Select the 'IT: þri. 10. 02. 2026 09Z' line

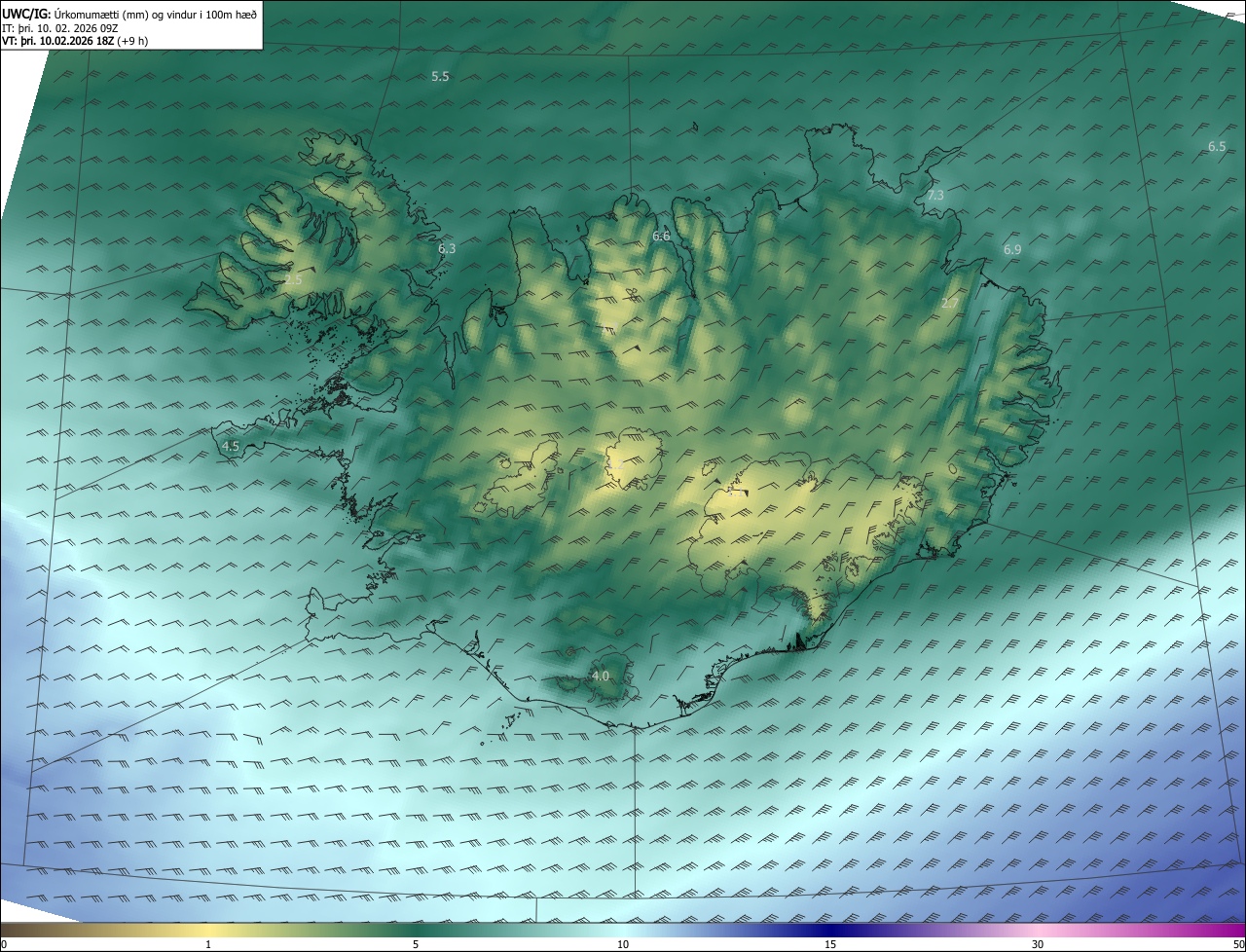pos(59,27)
